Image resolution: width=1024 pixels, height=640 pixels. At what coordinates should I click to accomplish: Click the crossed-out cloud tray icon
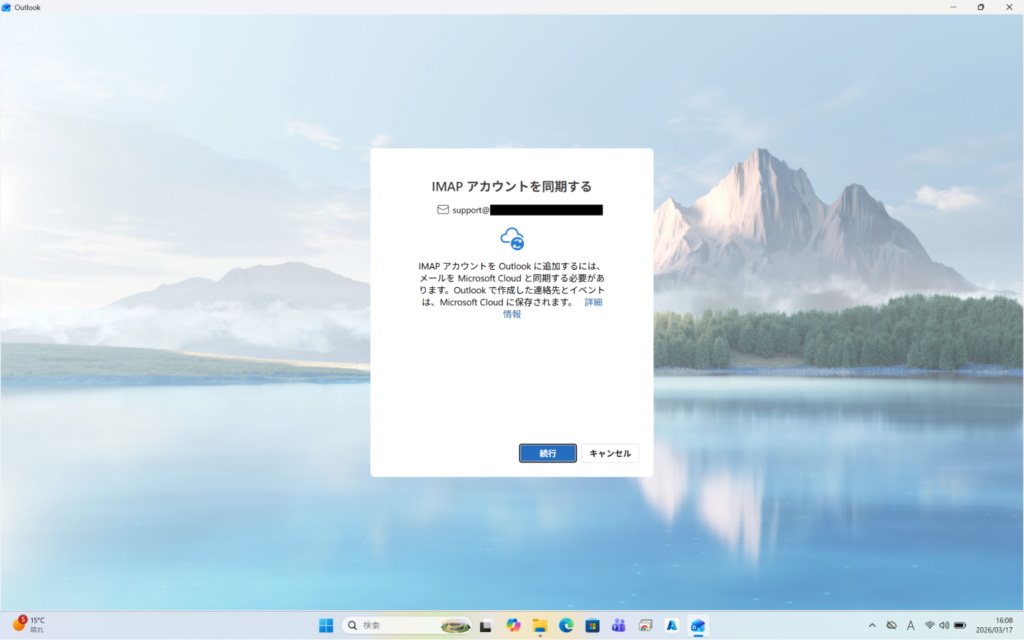pos(891,625)
